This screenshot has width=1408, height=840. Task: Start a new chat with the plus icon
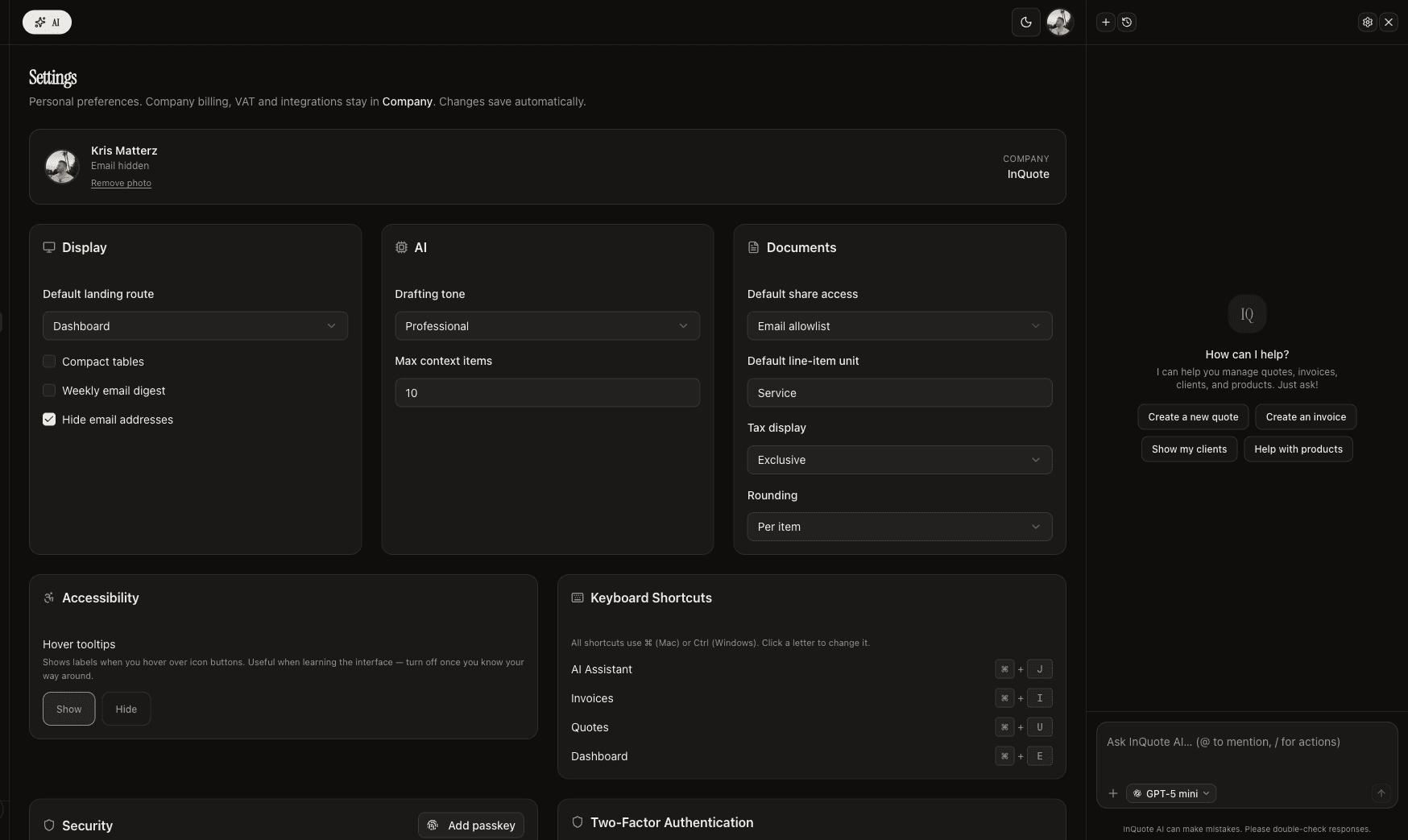tap(1106, 23)
